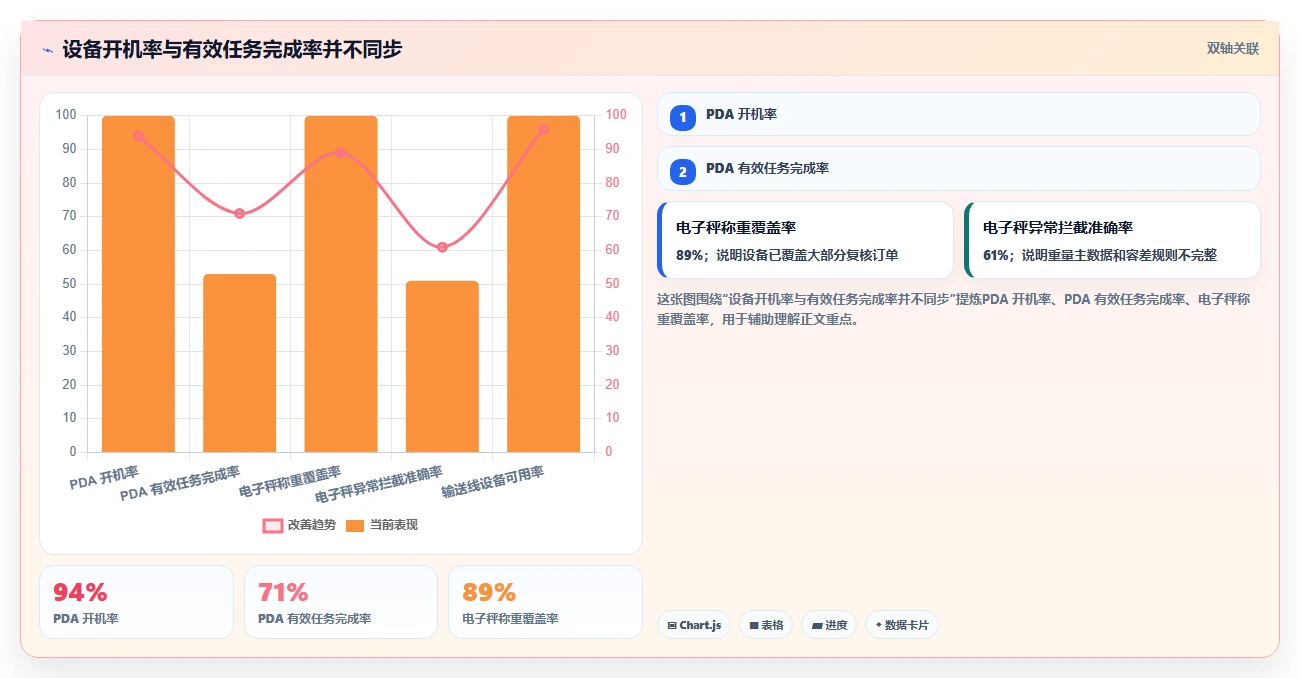This screenshot has height=678, width=1300.
Task: Click the left axis value 100
Action: (x=66, y=115)
